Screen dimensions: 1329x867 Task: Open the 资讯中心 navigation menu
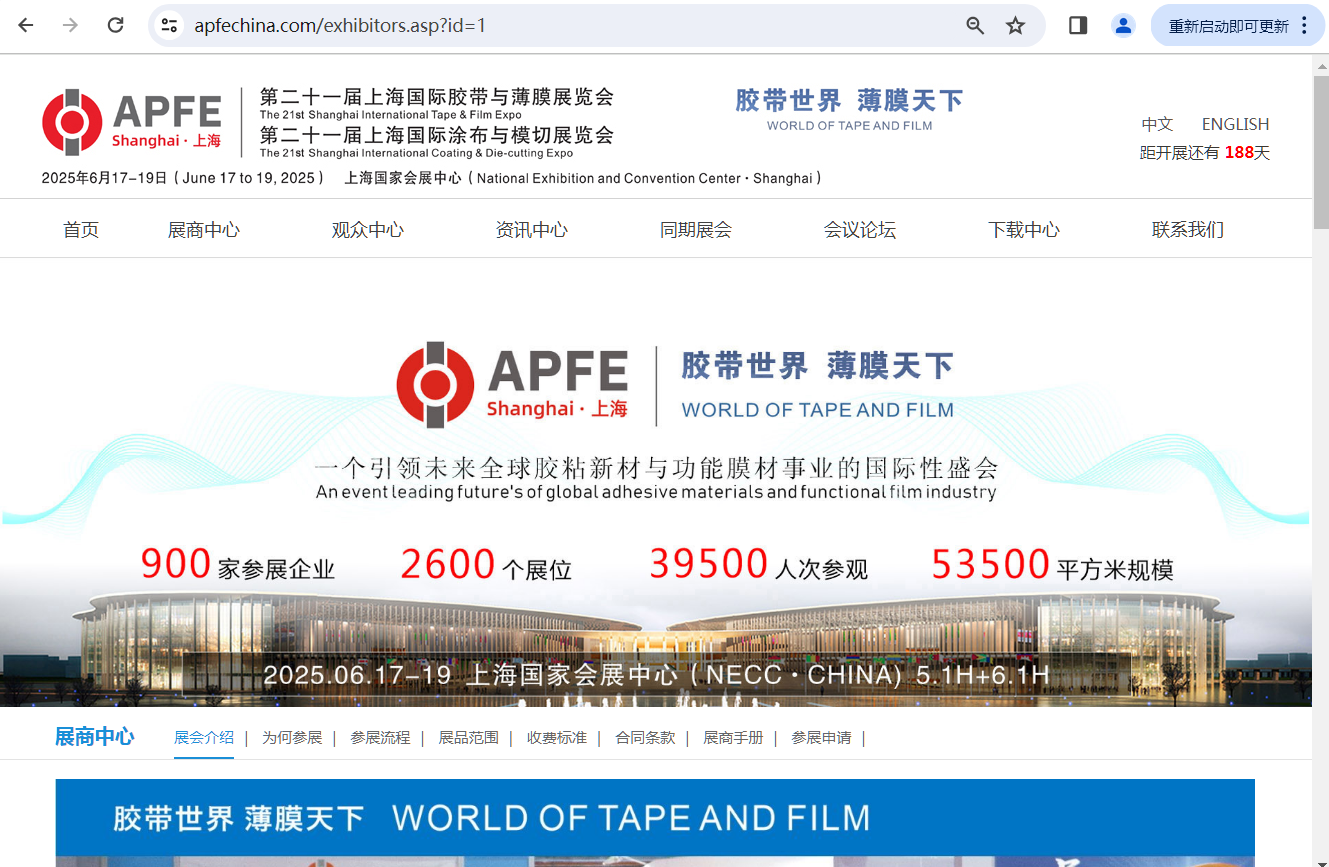pos(532,230)
